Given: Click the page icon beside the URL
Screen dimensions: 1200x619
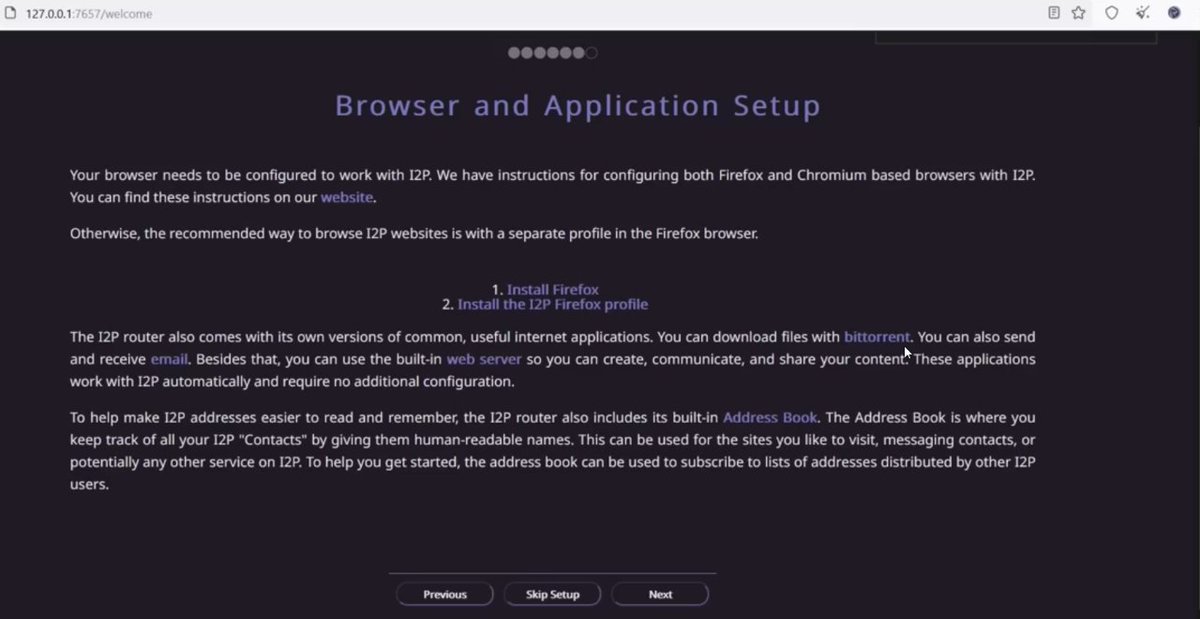Looking at the screenshot, I should click(x=11, y=14).
